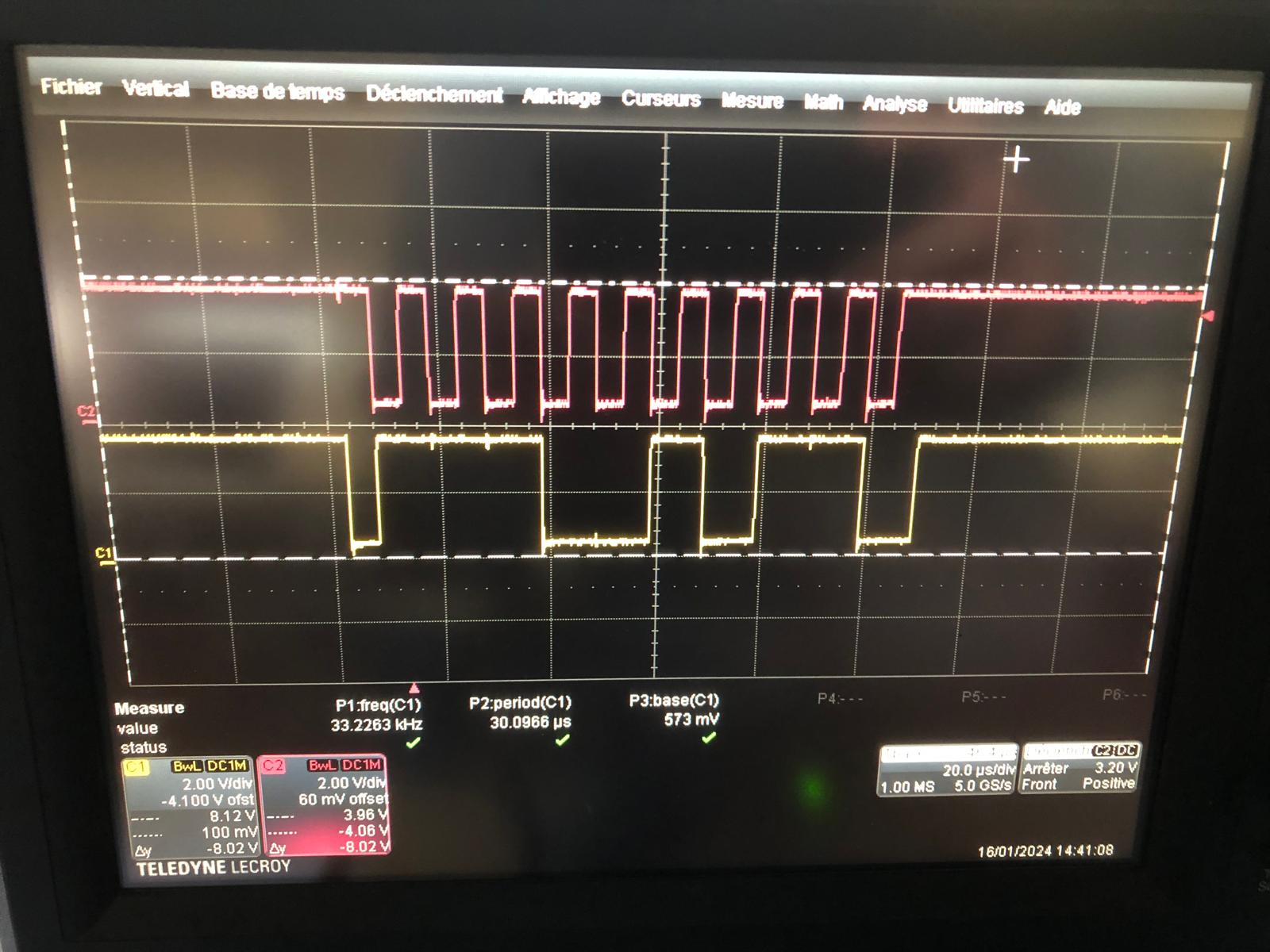This screenshot has width=1270, height=952.
Task: Open the Affichage menu
Action: tap(561, 98)
